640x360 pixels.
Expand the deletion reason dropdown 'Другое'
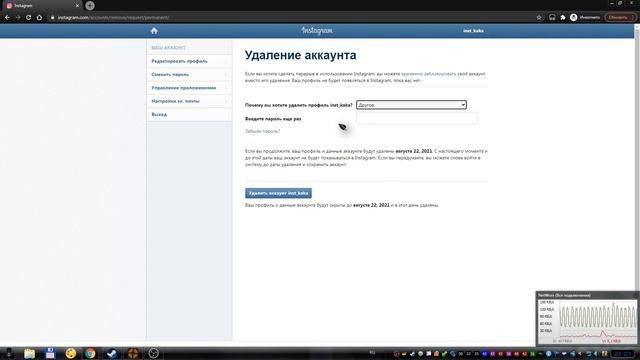[411, 105]
